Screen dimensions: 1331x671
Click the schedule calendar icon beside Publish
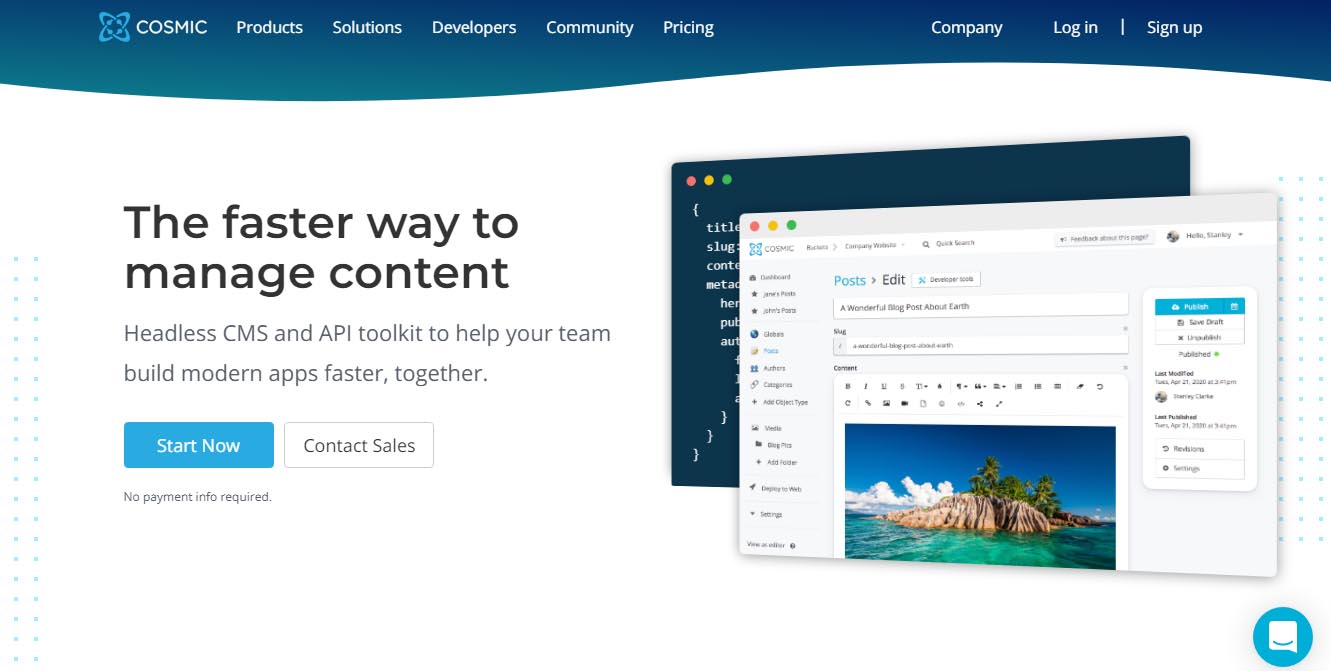1235,306
